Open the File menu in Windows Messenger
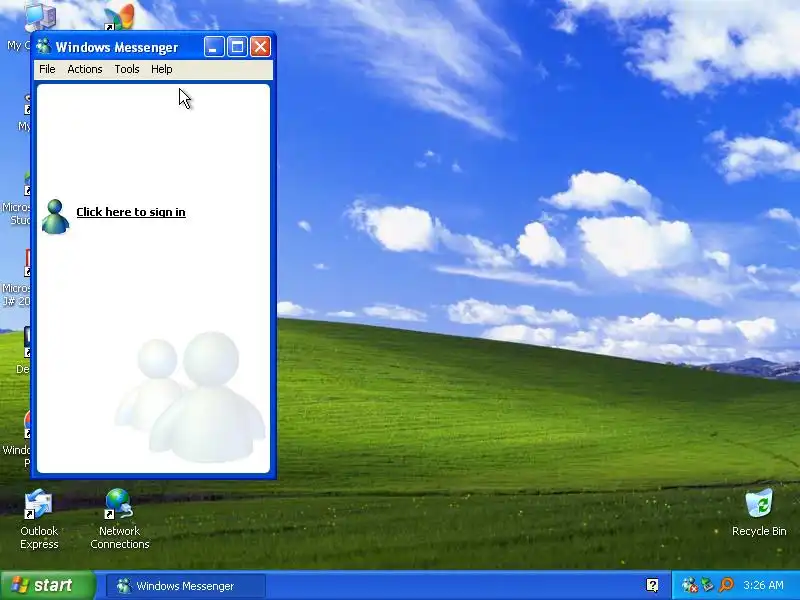Viewport: 800px width, 600px height. [47, 69]
